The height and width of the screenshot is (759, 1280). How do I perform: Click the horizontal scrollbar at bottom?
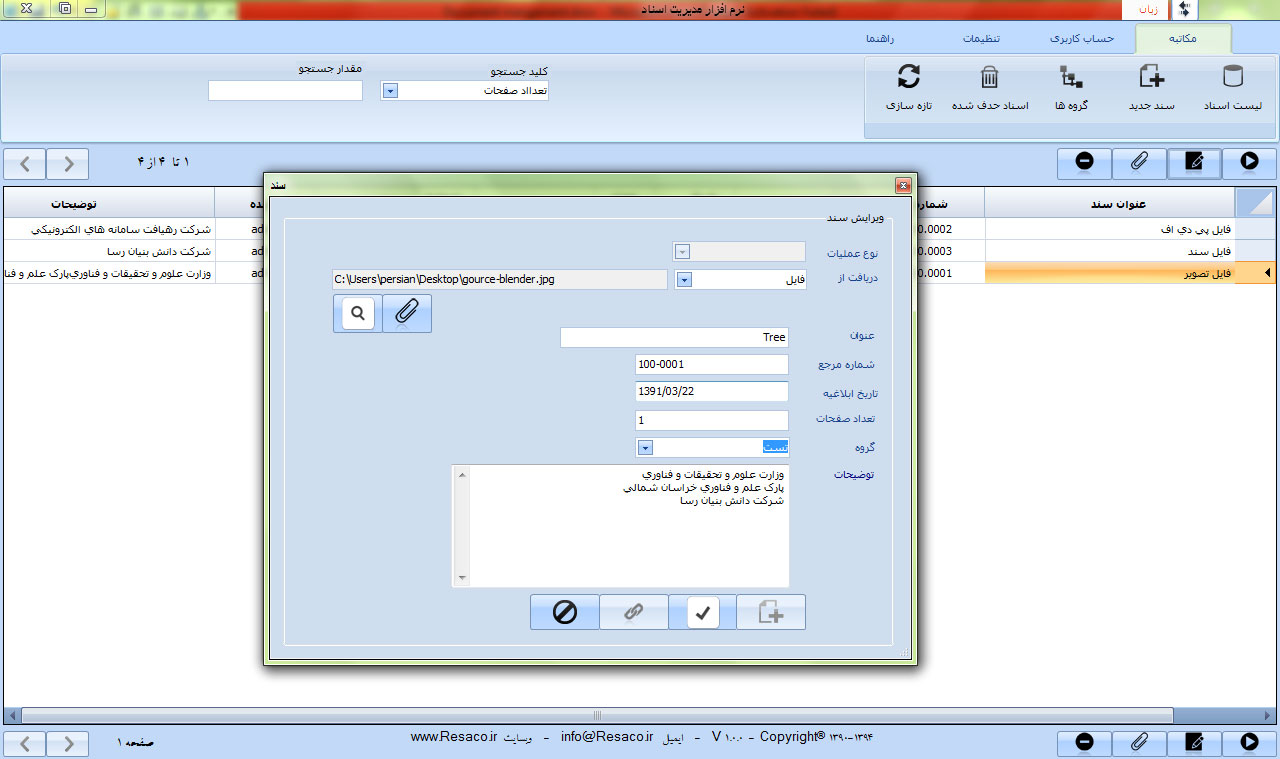click(597, 715)
